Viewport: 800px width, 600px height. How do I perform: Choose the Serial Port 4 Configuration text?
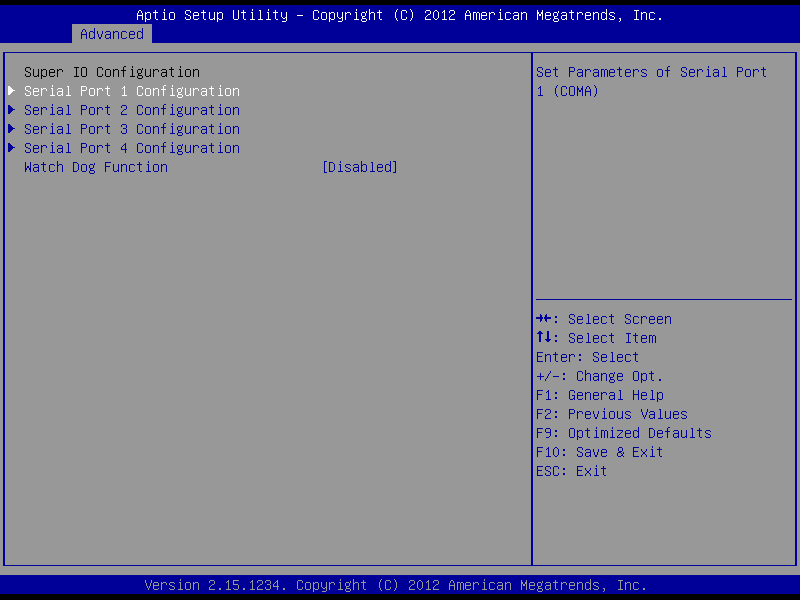click(x=132, y=148)
